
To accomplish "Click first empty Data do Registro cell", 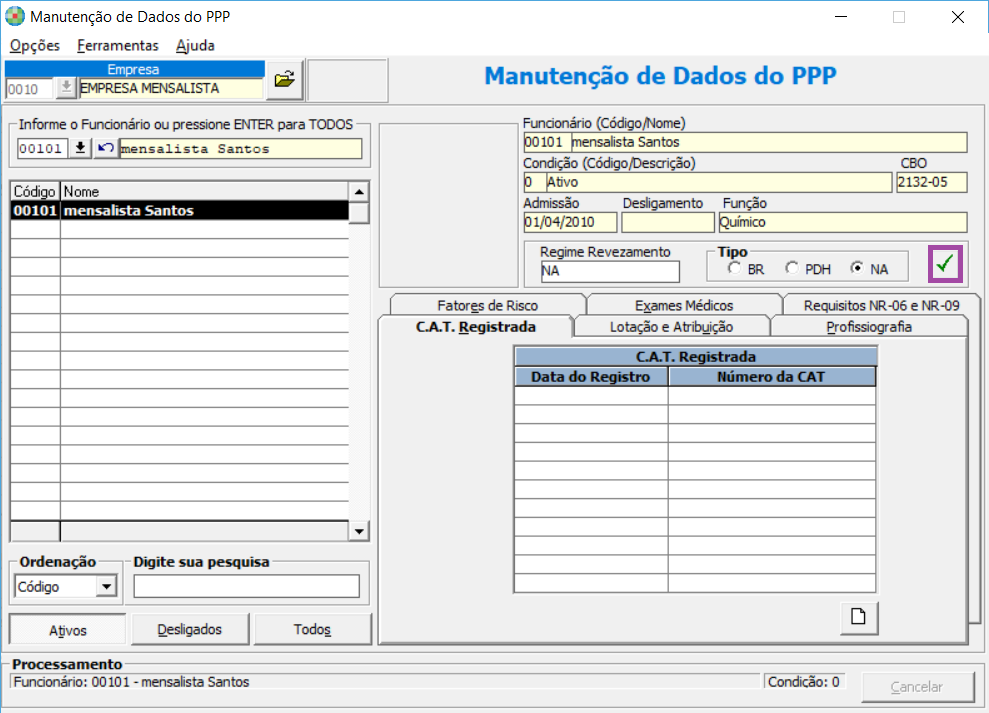I will coord(591,396).
